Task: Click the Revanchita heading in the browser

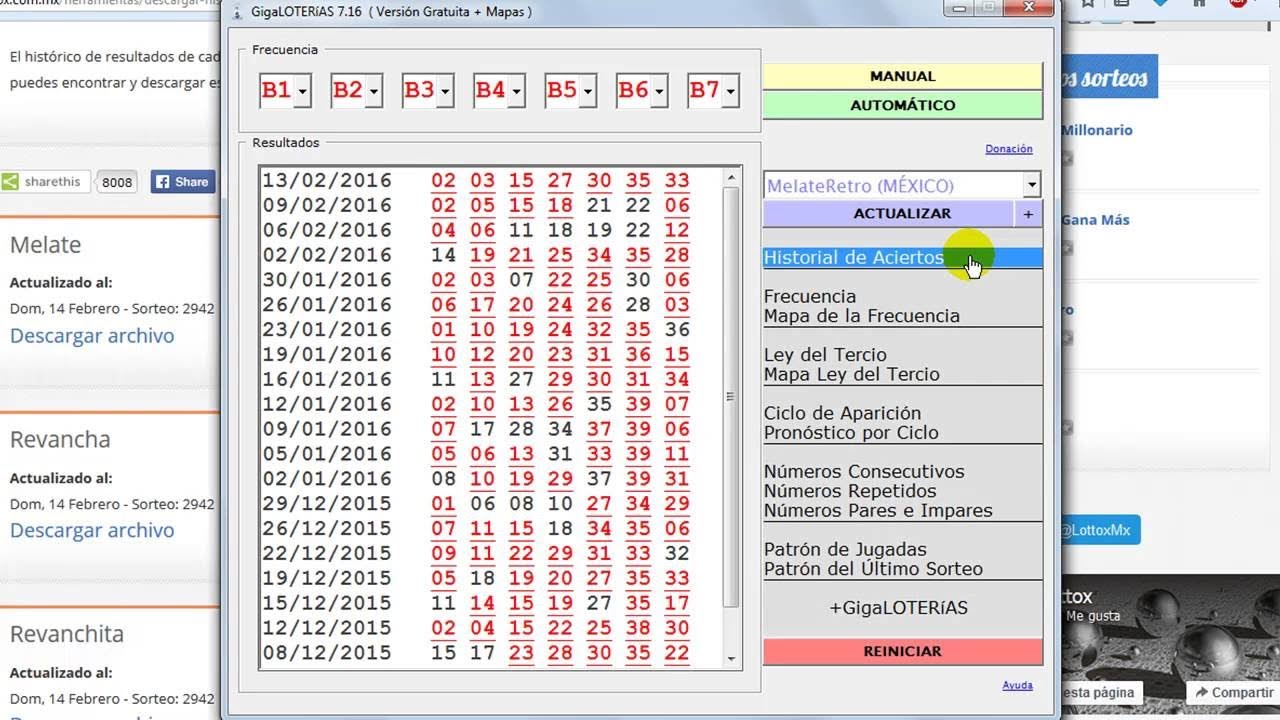Action: (67, 634)
